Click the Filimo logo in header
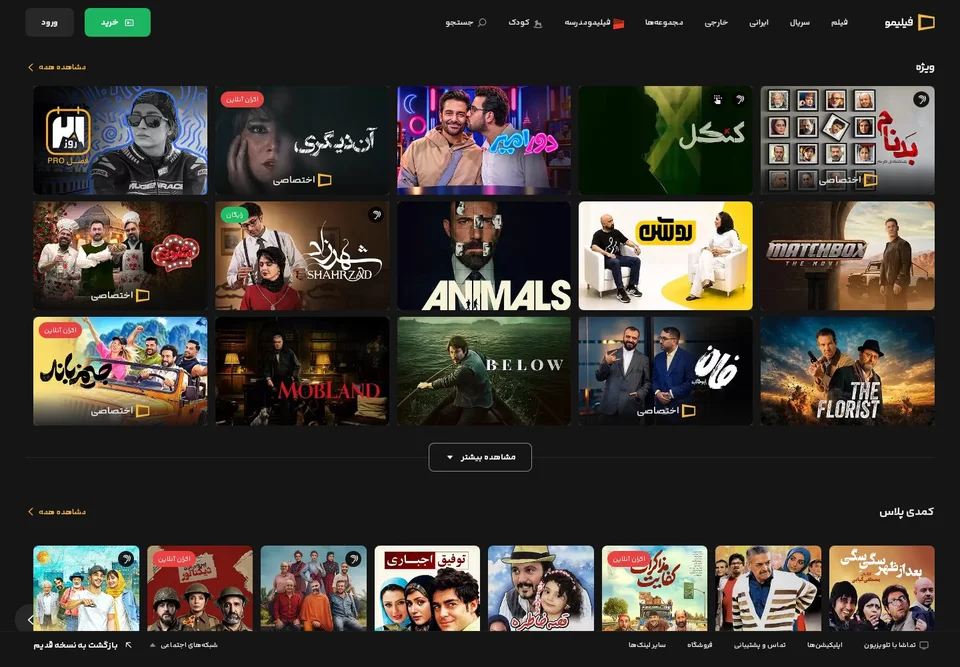The height and width of the screenshot is (667, 960). point(910,23)
